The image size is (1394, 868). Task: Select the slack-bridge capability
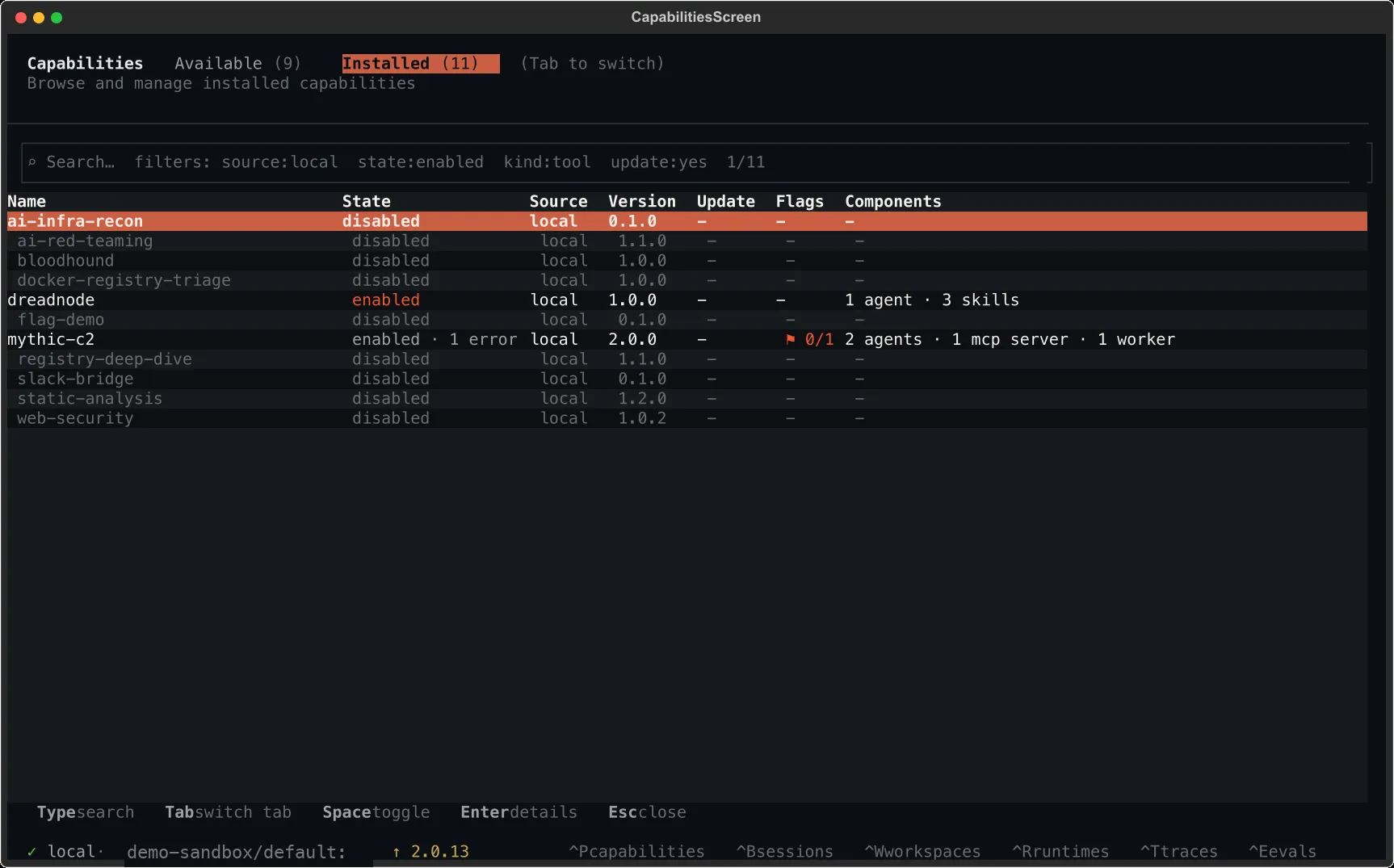[x=687, y=379]
